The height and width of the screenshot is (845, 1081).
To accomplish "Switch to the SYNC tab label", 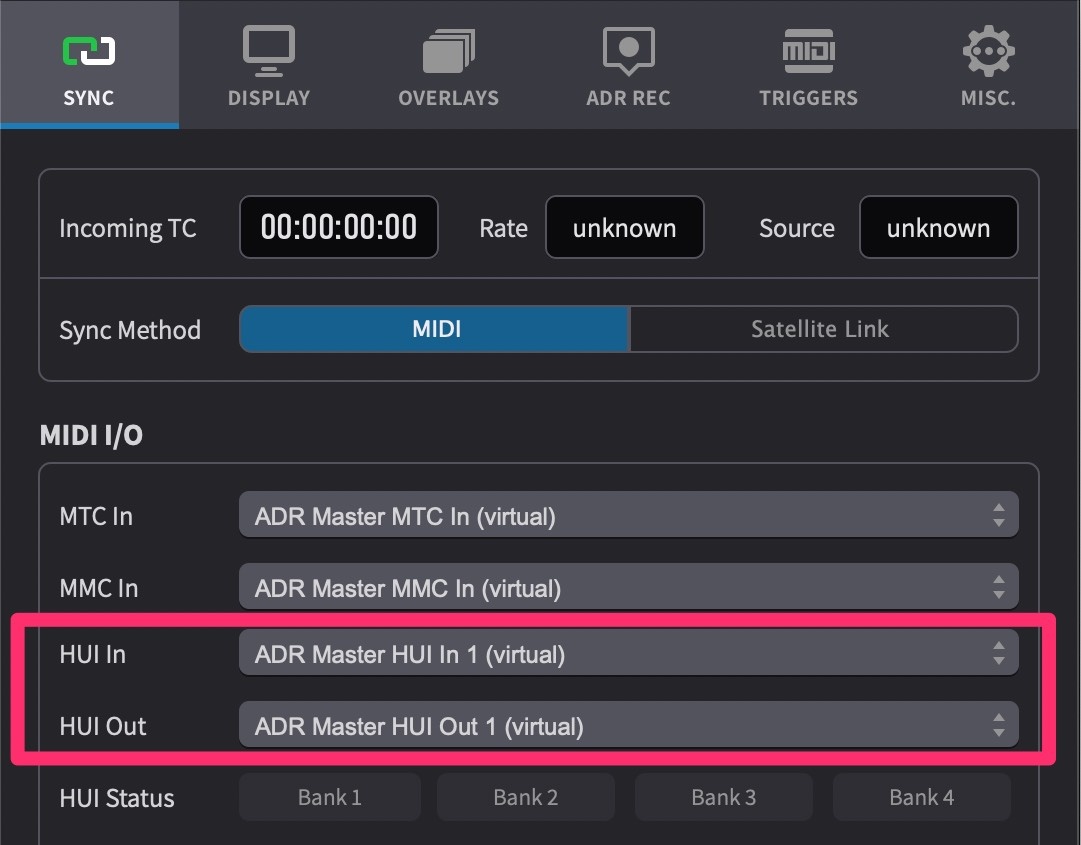I will pyautogui.click(x=89, y=98).
